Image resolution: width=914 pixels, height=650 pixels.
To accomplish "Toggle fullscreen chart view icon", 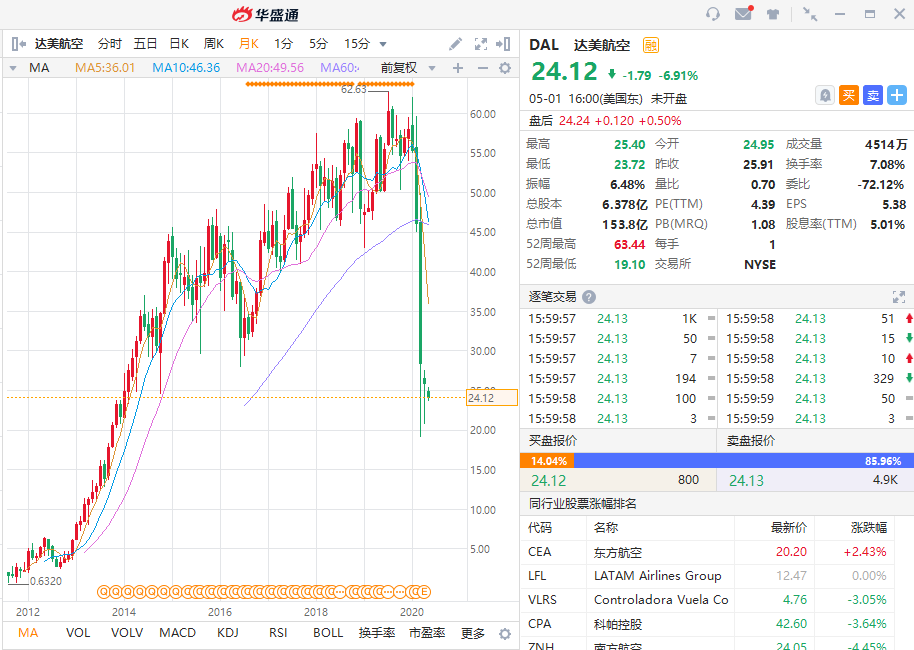I will click(480, 44).
